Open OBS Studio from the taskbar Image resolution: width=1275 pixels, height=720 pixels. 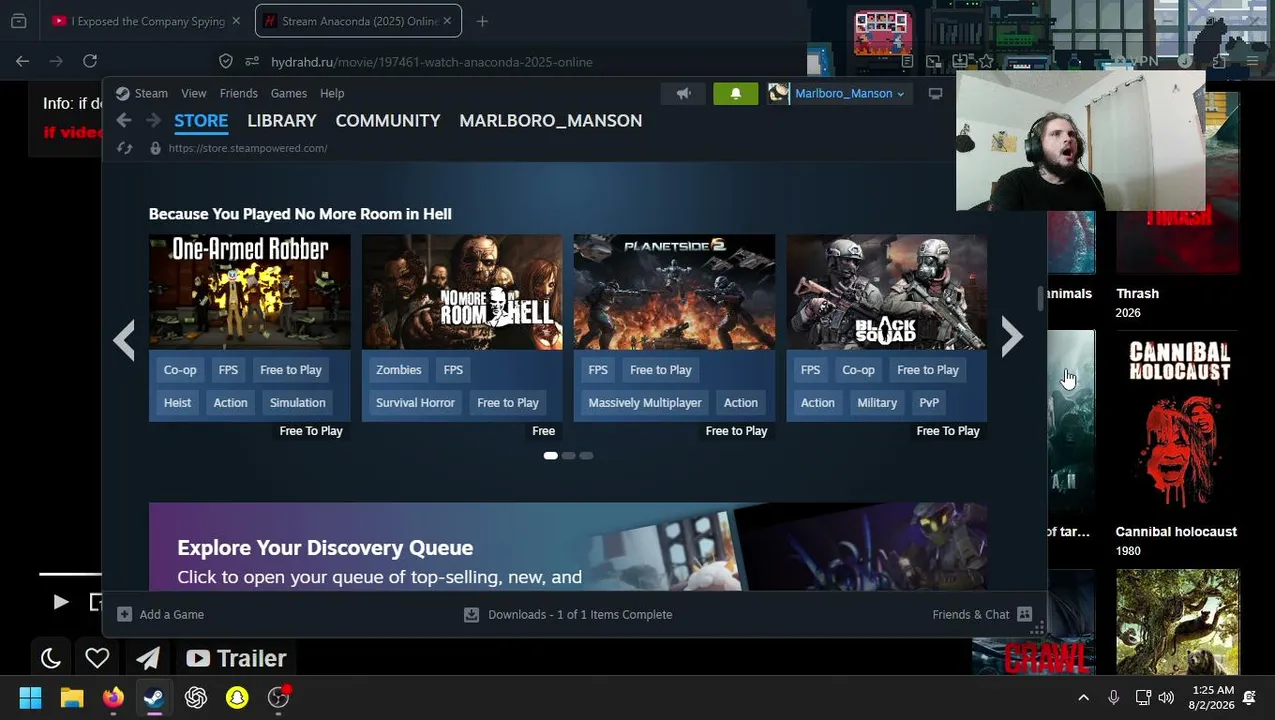[x=279, y=697]
